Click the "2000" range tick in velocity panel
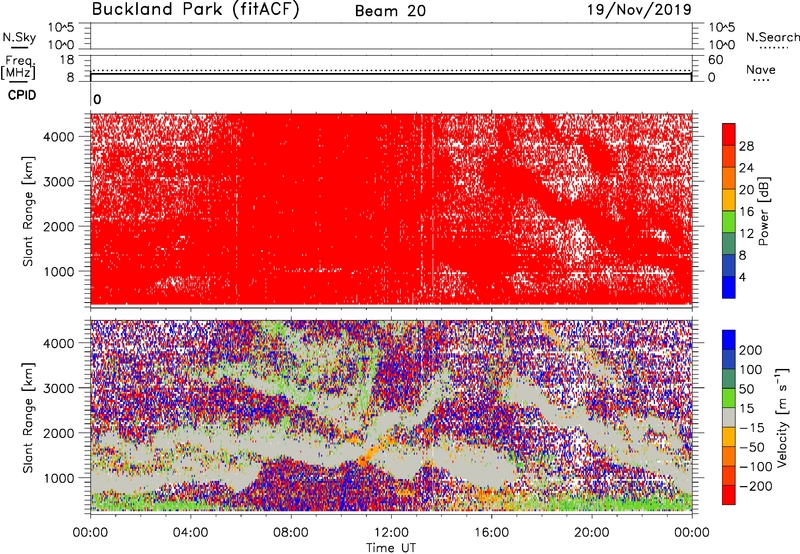This screenshot has width=800, height=554. pos(59,433)
